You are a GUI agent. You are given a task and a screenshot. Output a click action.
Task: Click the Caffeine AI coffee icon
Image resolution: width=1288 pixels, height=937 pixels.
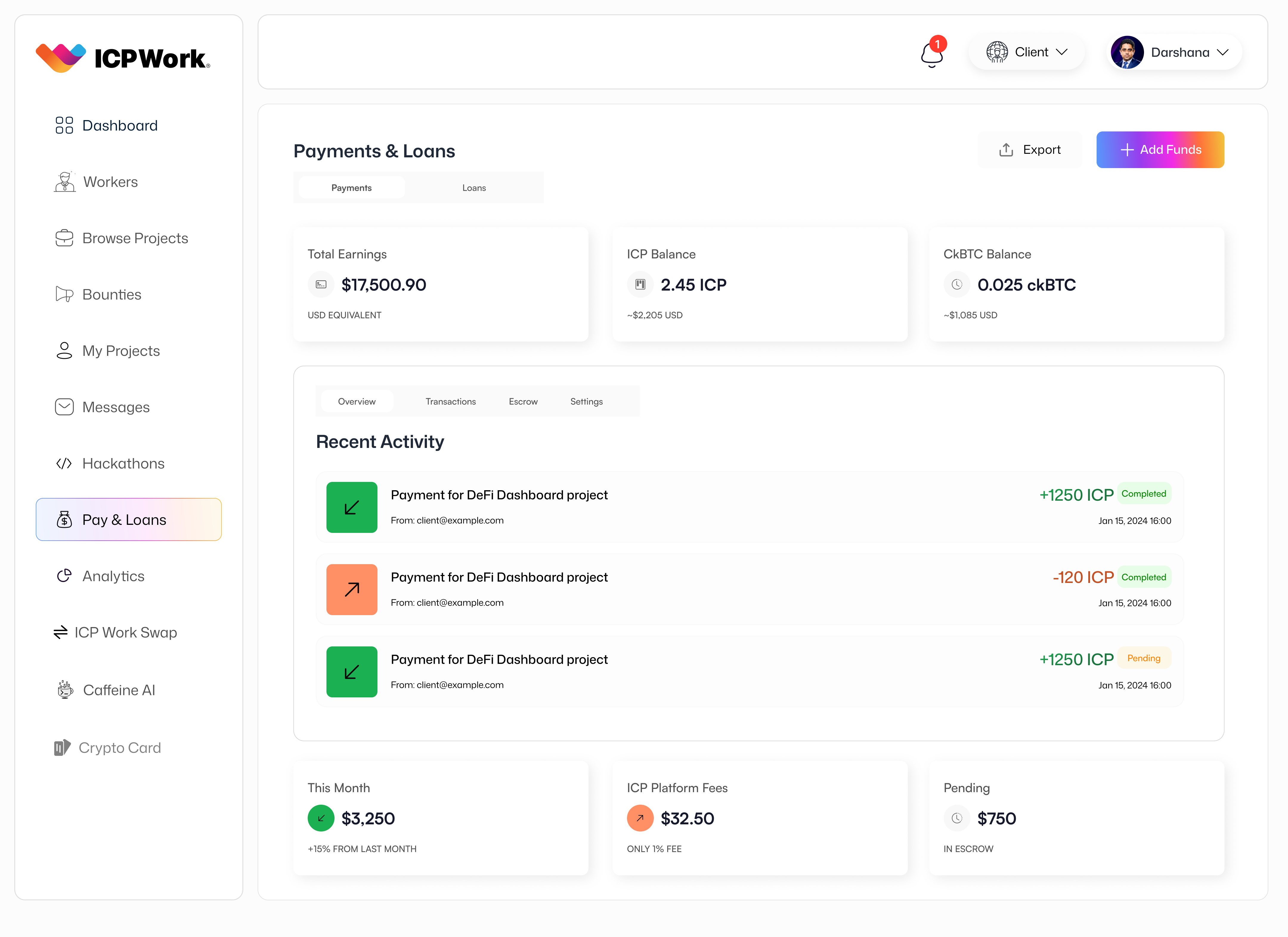coord(64,690)
